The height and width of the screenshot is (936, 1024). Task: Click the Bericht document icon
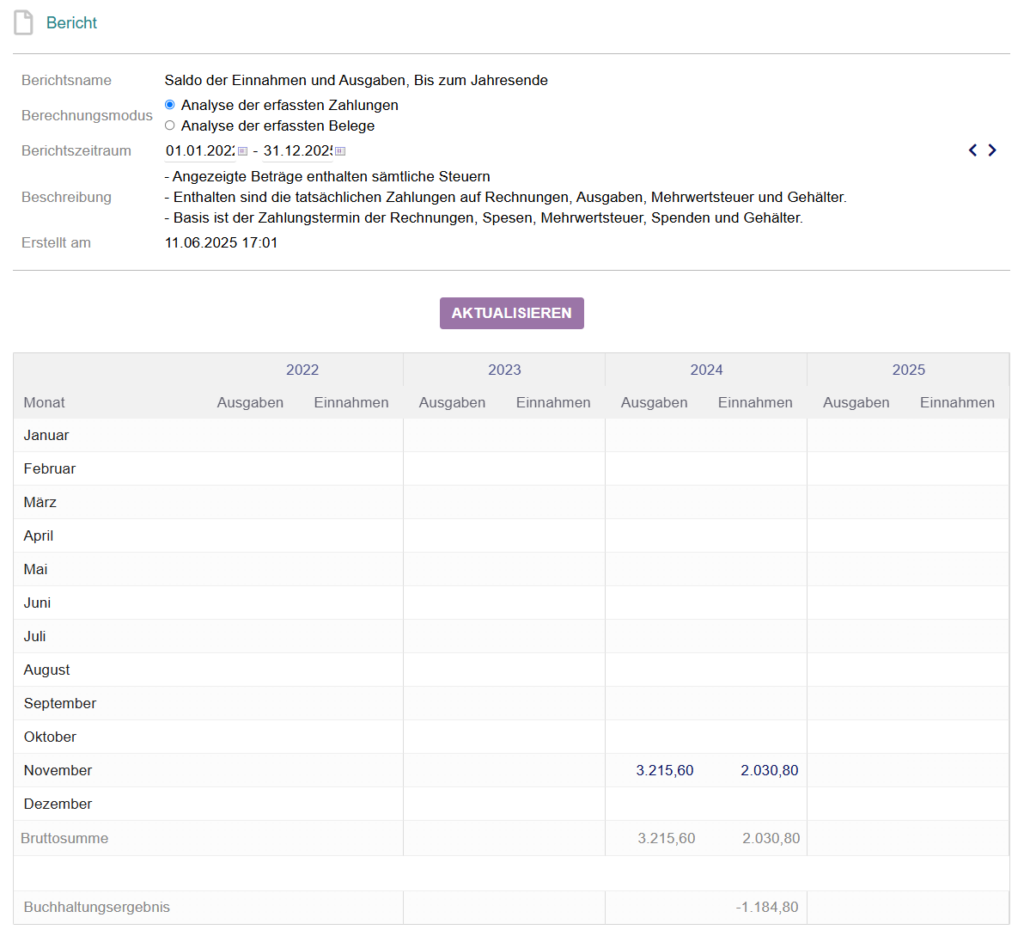(23, 22)
